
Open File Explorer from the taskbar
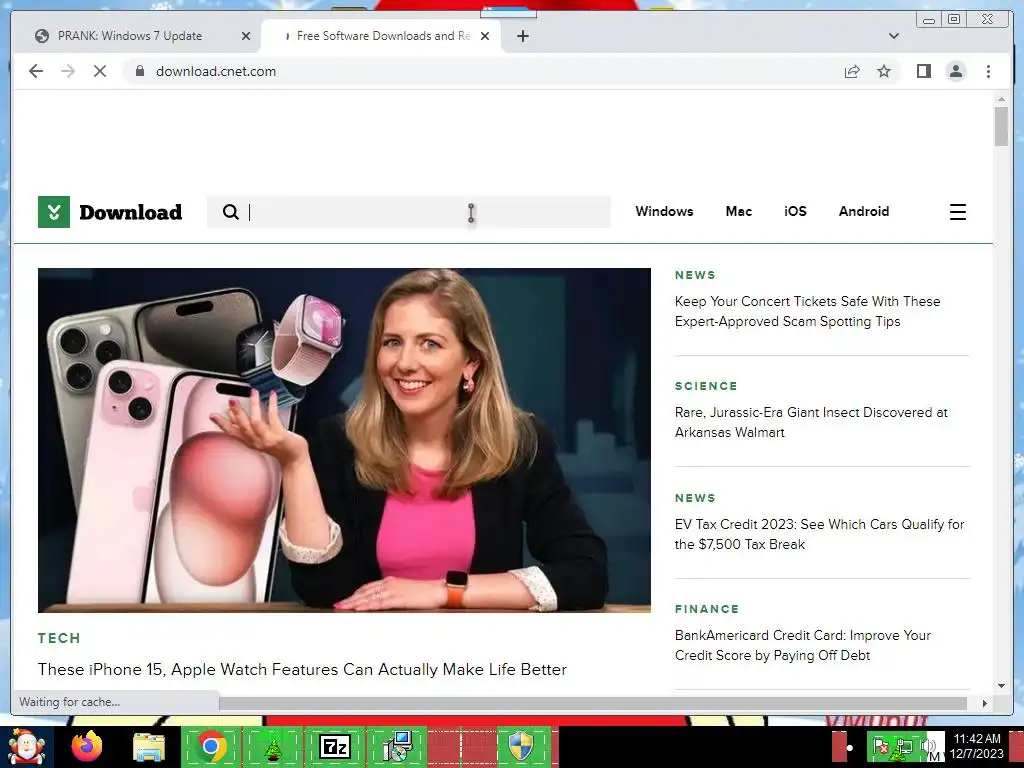149,747
